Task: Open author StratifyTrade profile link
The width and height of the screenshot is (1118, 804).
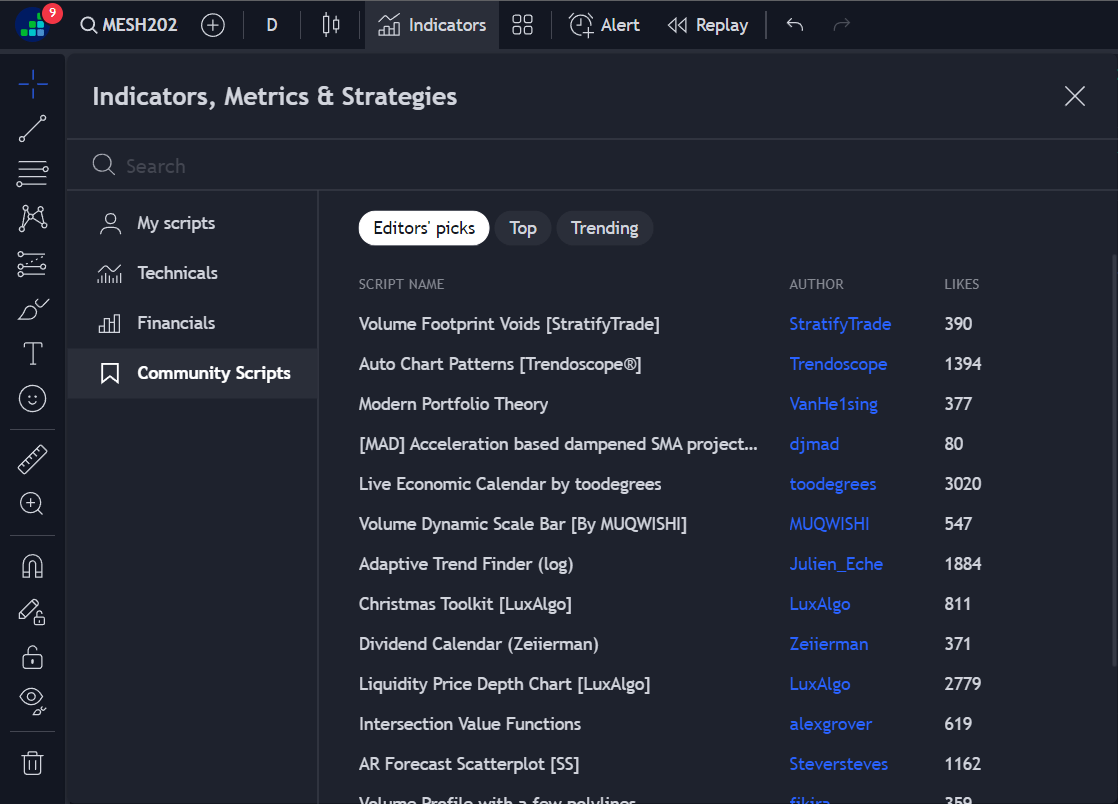Action: (x=840, y=324)
